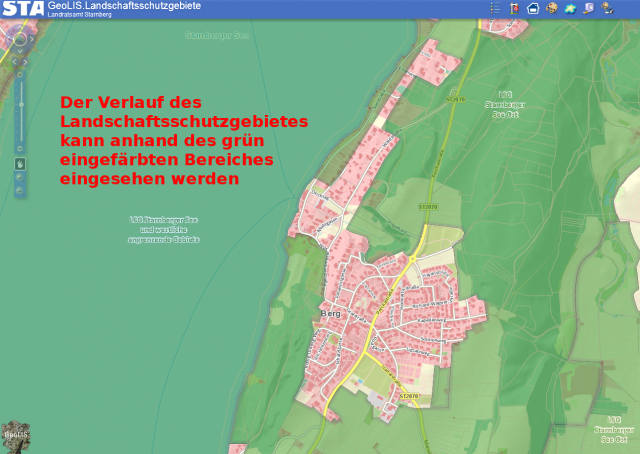Click the plus button atop zoom slider
Screen dimensions: 640x454
[20, 75]
